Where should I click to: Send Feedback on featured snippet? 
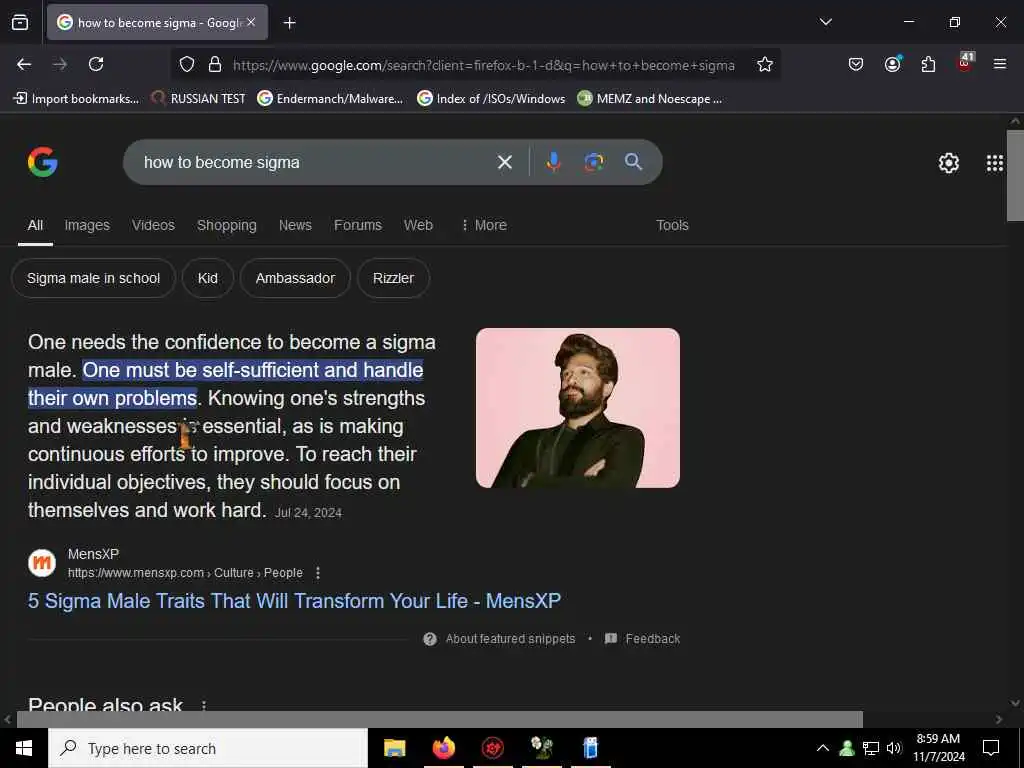click(643, 639)
